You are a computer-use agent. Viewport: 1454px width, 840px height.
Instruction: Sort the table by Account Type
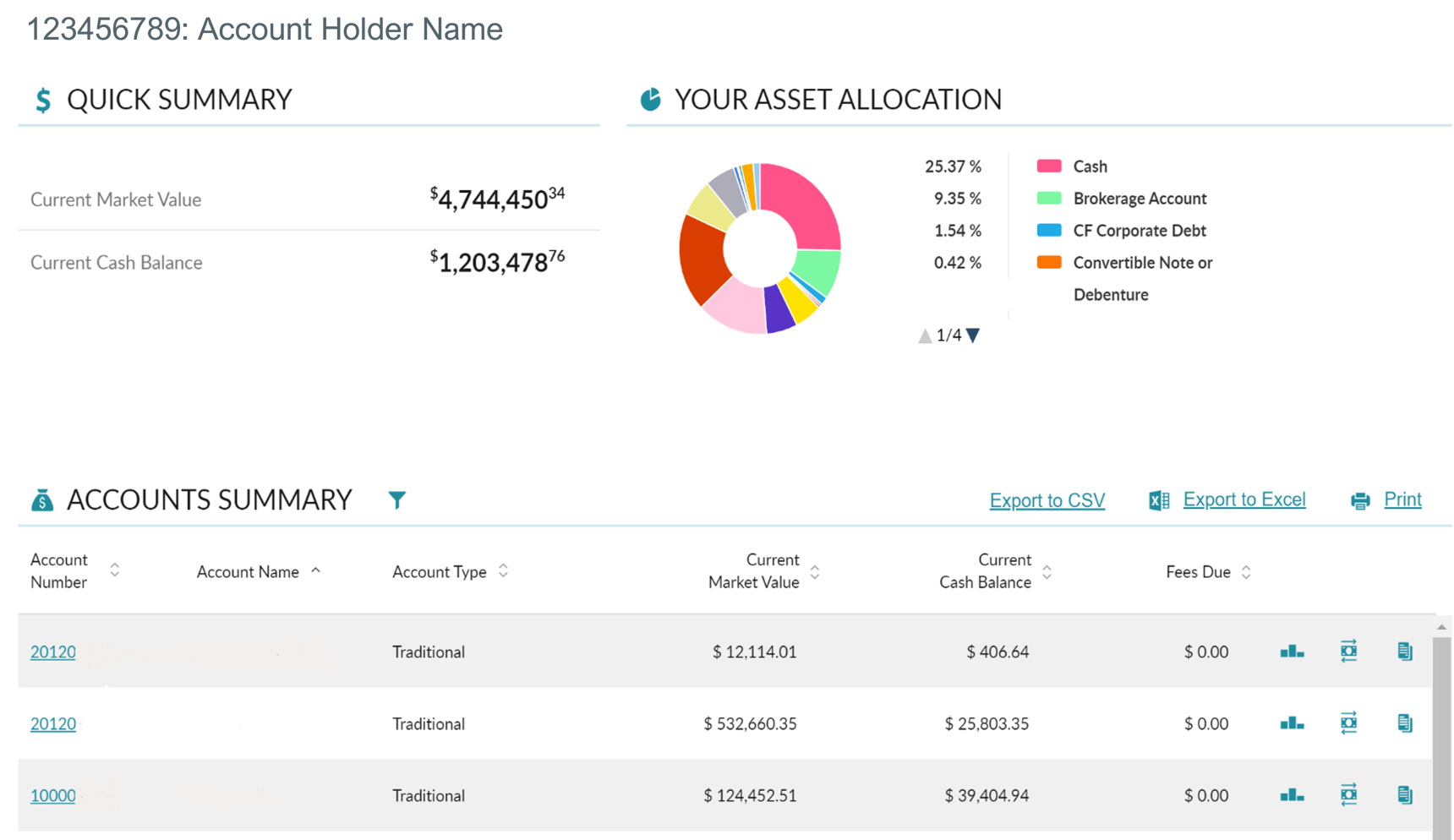(x=503, y=571)
